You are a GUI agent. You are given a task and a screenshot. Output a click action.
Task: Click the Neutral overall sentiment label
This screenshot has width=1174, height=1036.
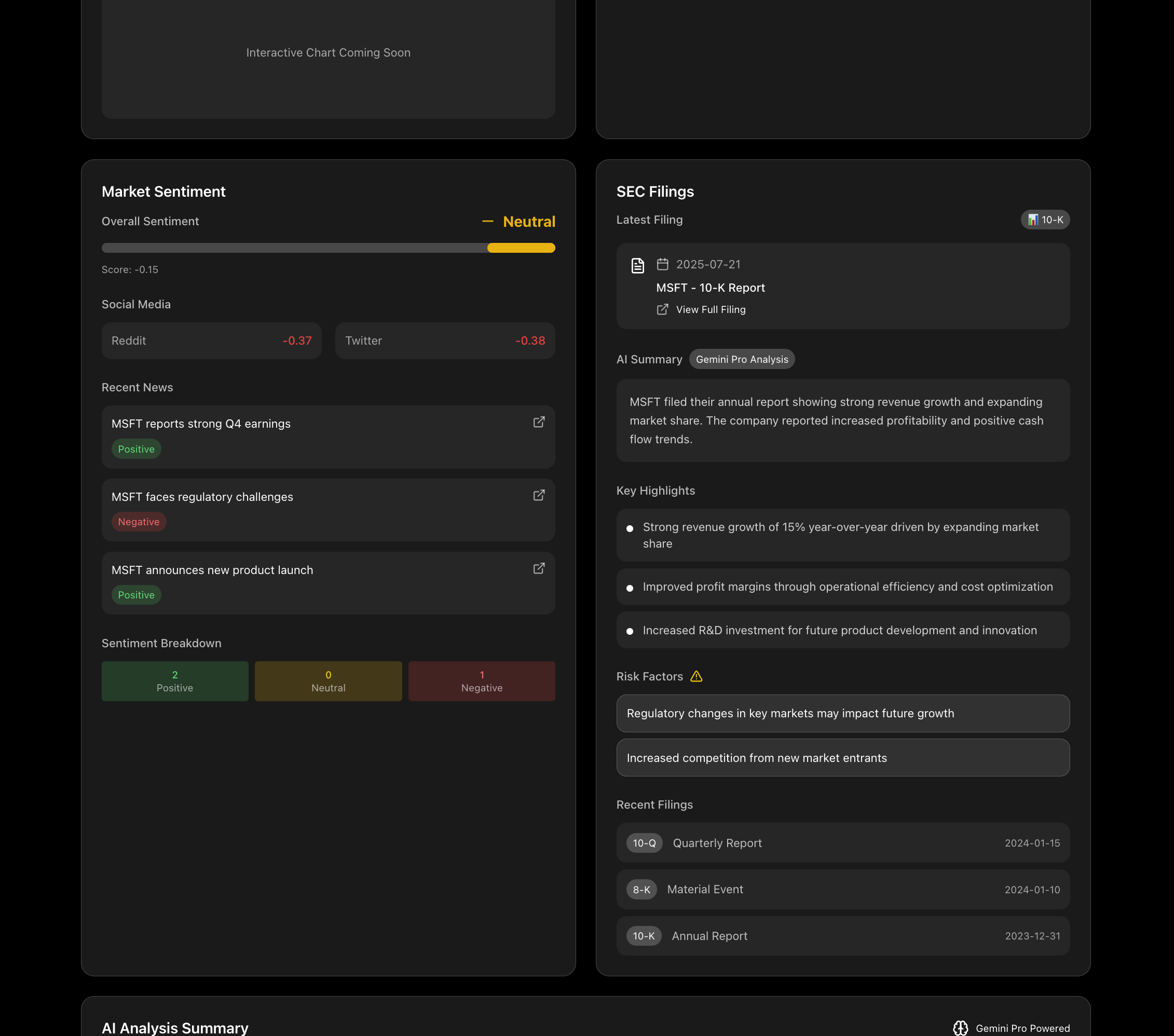pyautogui.click(x=528, y=222)
